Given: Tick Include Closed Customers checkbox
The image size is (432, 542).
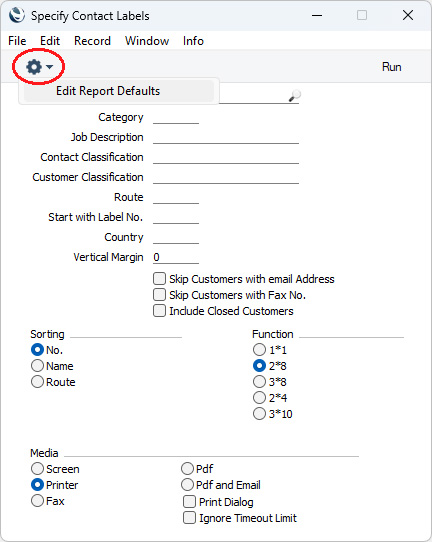Looking at the screenshot, I should click(x=159, y=310).
